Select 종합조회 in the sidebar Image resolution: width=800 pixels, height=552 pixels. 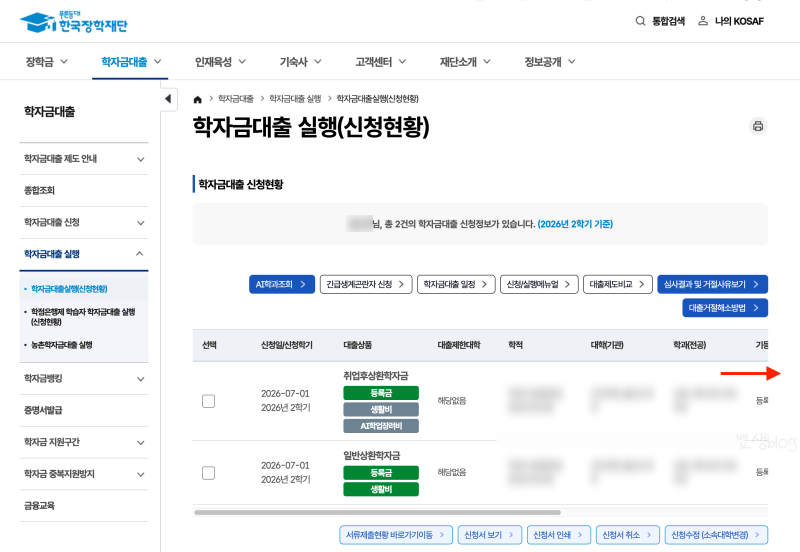(84, 190)
